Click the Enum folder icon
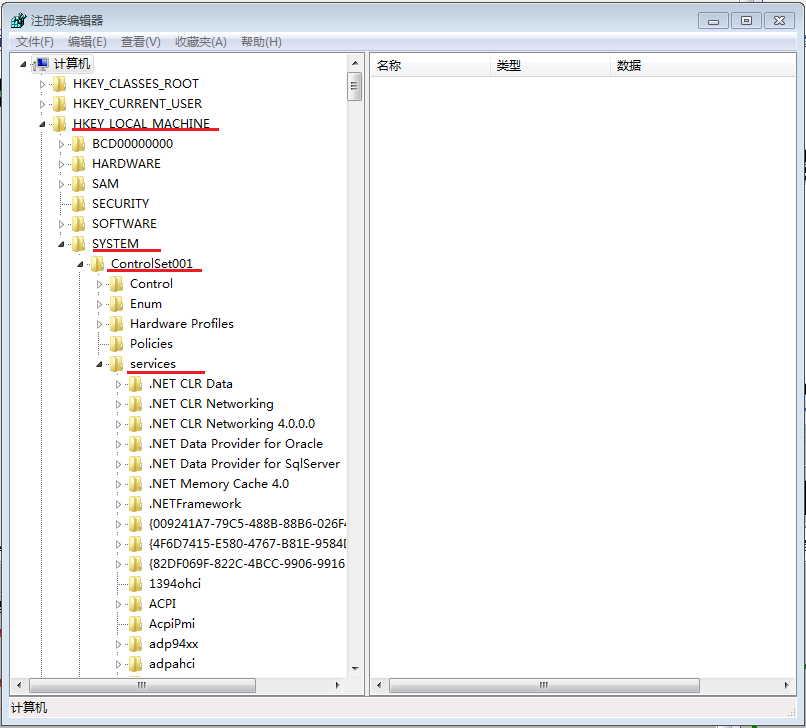The image size is (806, 728). [x=117, y=304]
